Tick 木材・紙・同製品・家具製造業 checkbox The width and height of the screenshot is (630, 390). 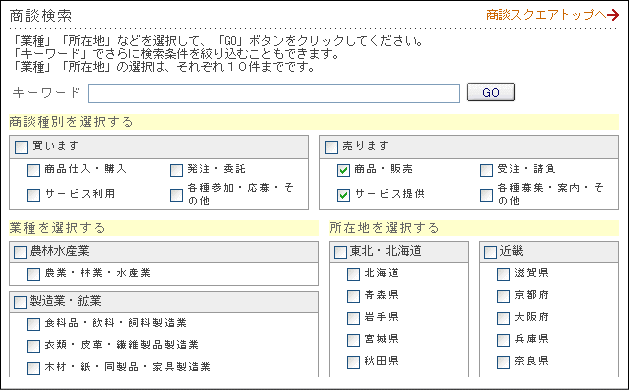pos(33,368)
